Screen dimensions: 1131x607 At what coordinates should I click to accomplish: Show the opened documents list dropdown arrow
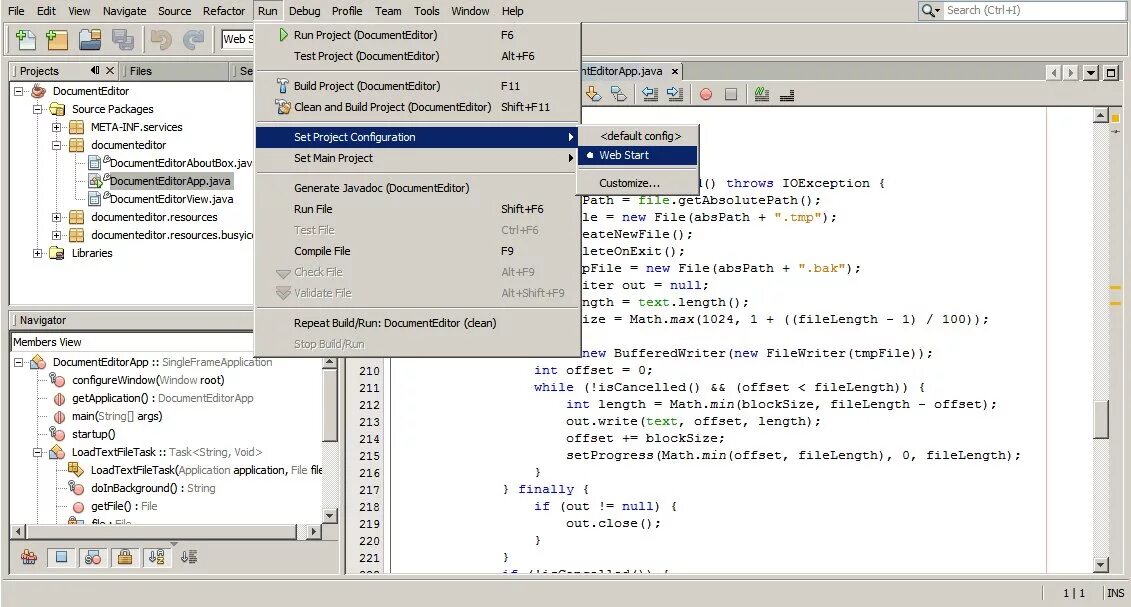point(1091,72)
